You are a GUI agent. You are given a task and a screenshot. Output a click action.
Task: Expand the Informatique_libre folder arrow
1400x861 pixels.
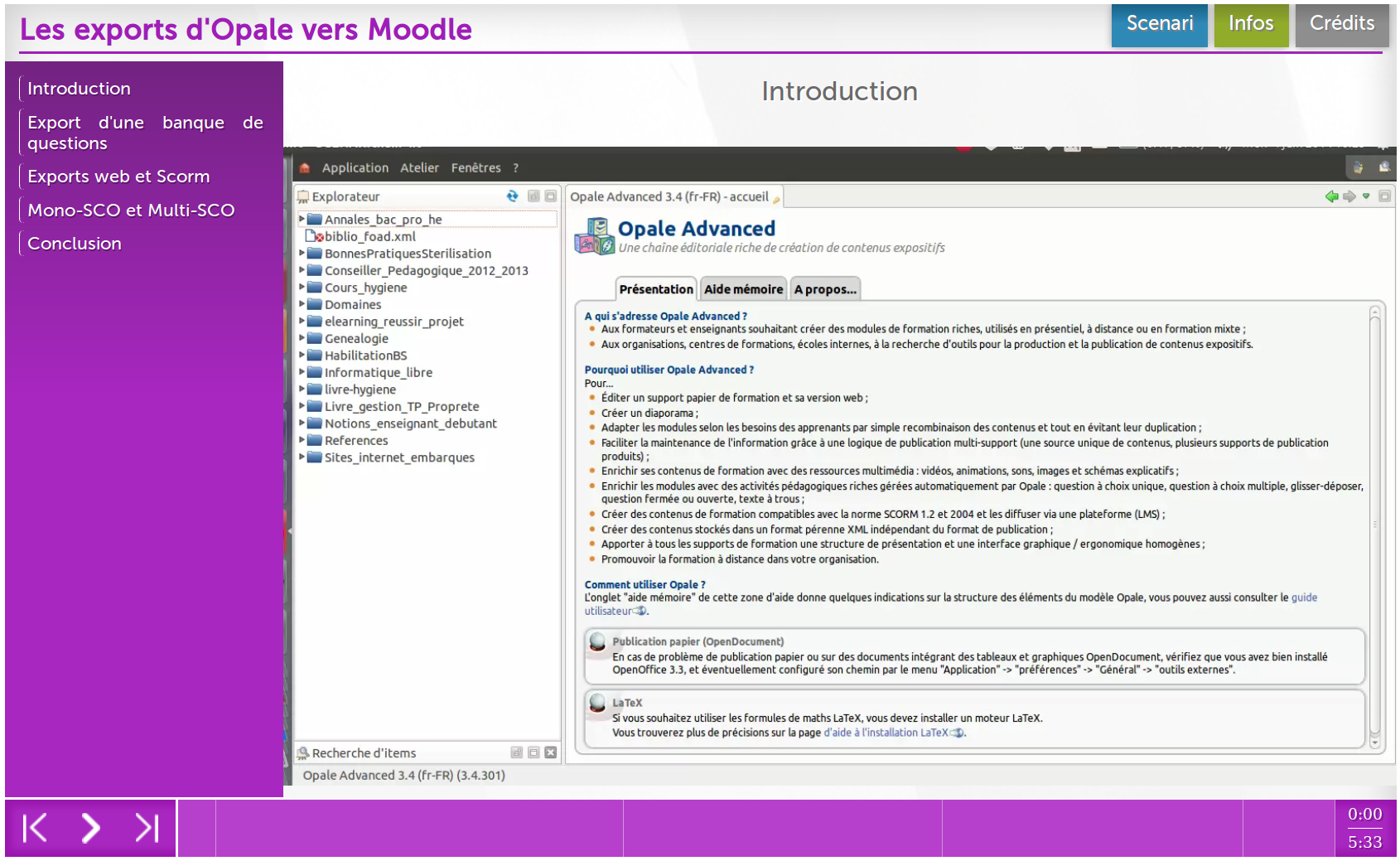(x=302, y=372)
